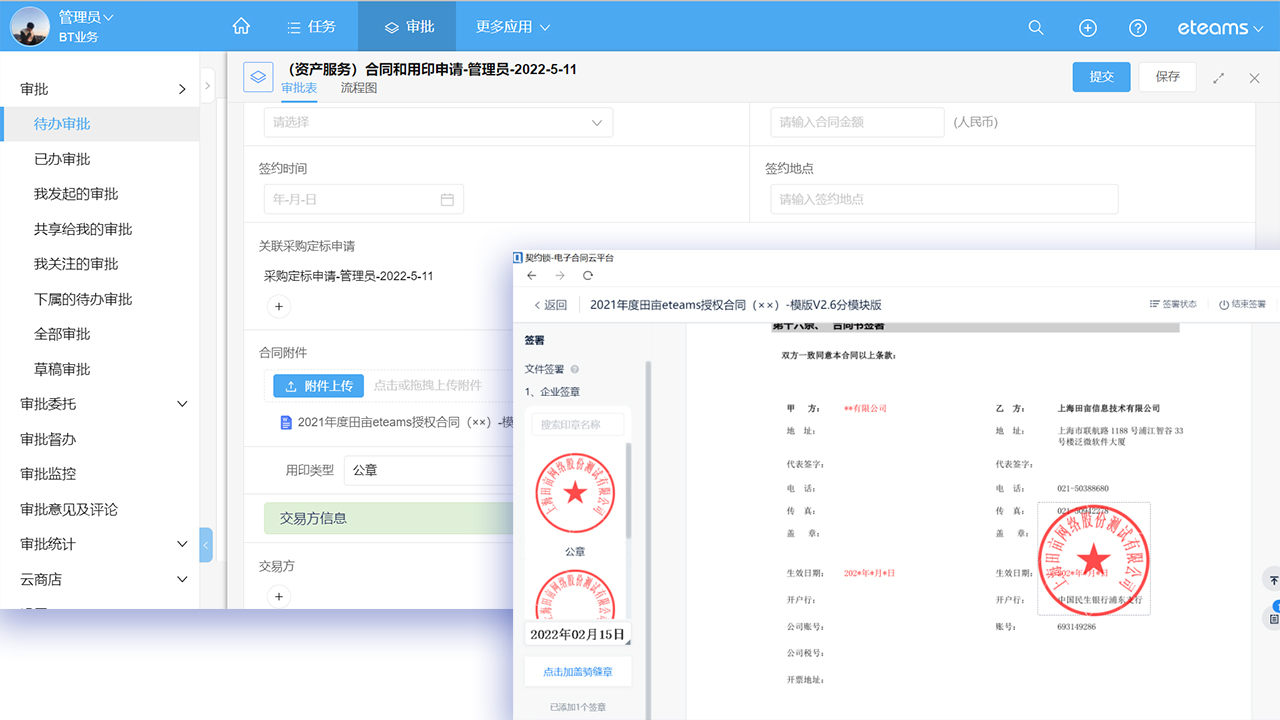Open the home icon in top bar

point(240,27)
